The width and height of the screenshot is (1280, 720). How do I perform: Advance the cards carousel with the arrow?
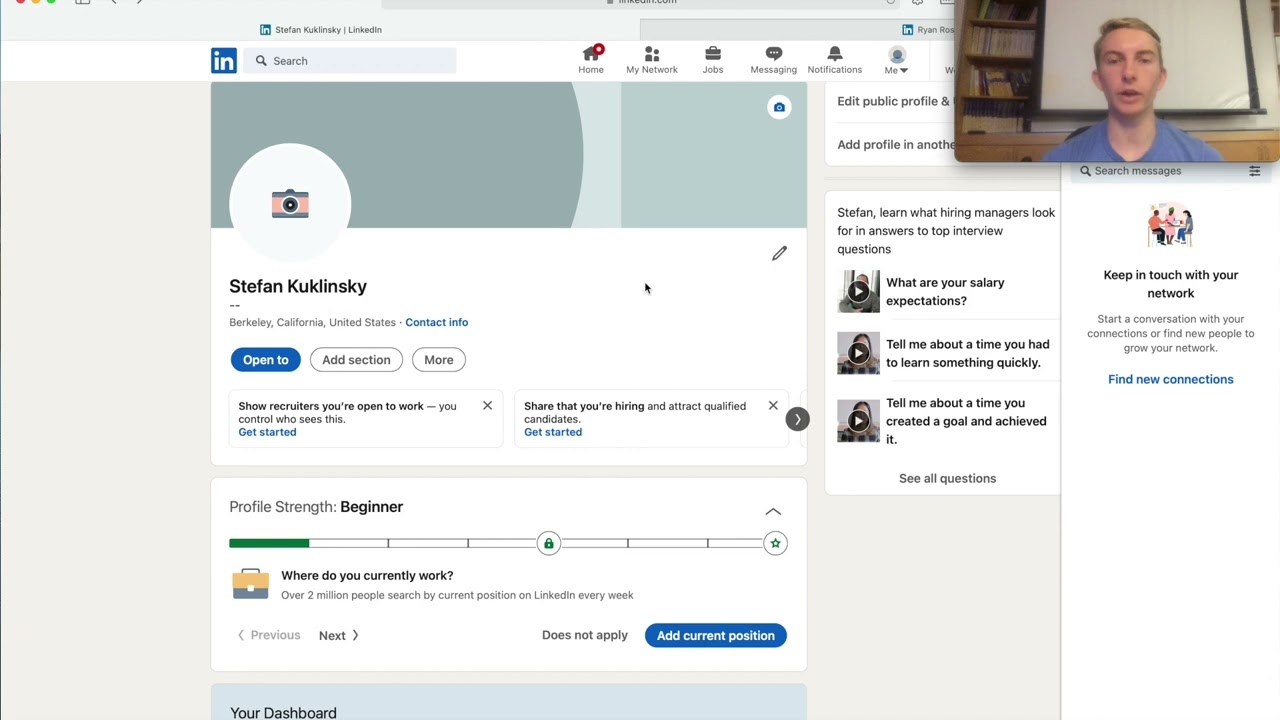797,419
